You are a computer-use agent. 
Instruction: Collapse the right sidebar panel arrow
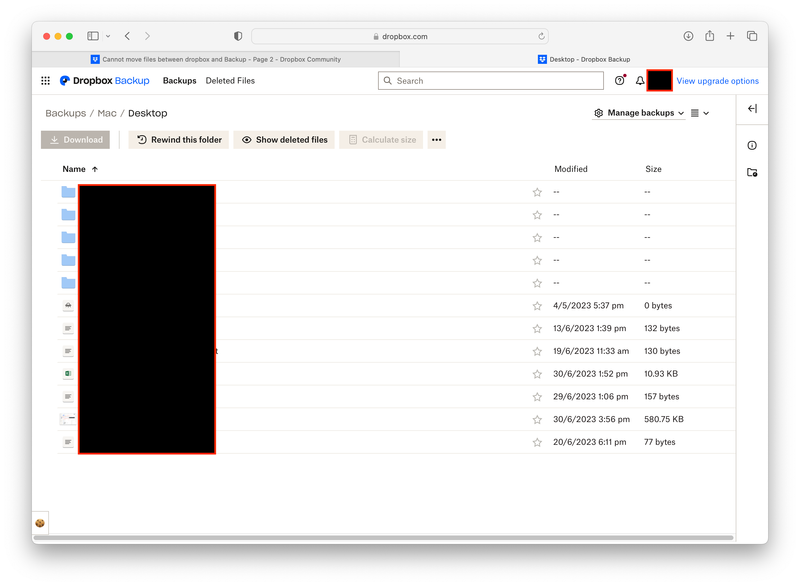click(x=752, y=109)
